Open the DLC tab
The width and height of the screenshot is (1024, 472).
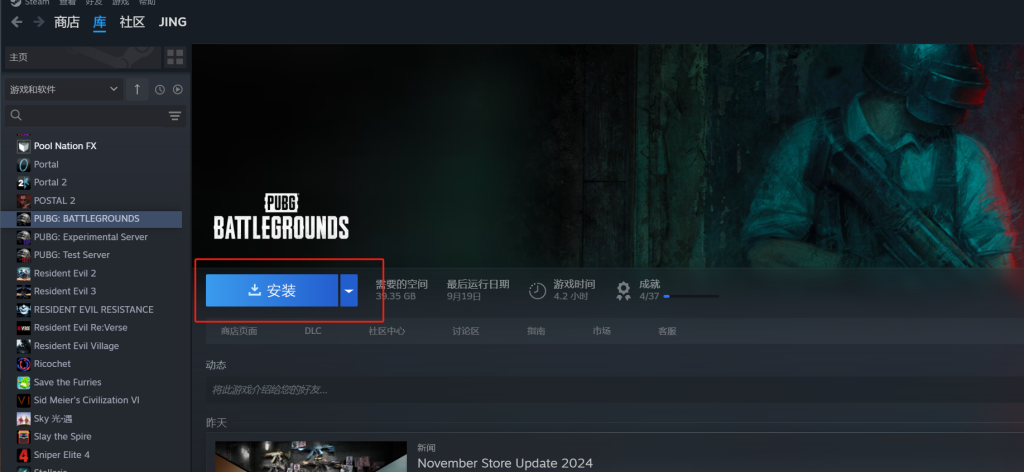point(313,331)
